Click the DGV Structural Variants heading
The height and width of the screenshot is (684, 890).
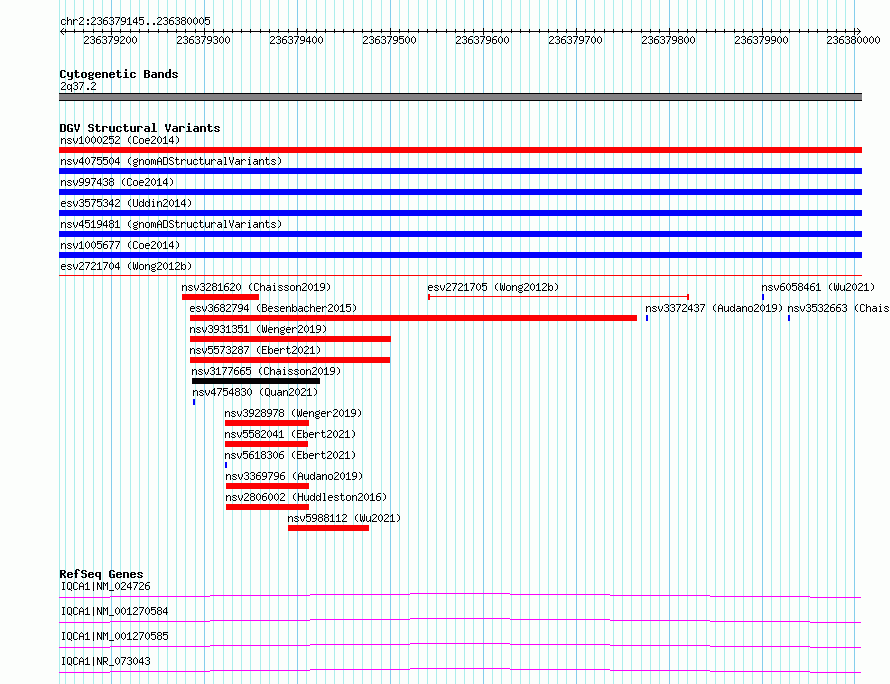tap(140, 128)
